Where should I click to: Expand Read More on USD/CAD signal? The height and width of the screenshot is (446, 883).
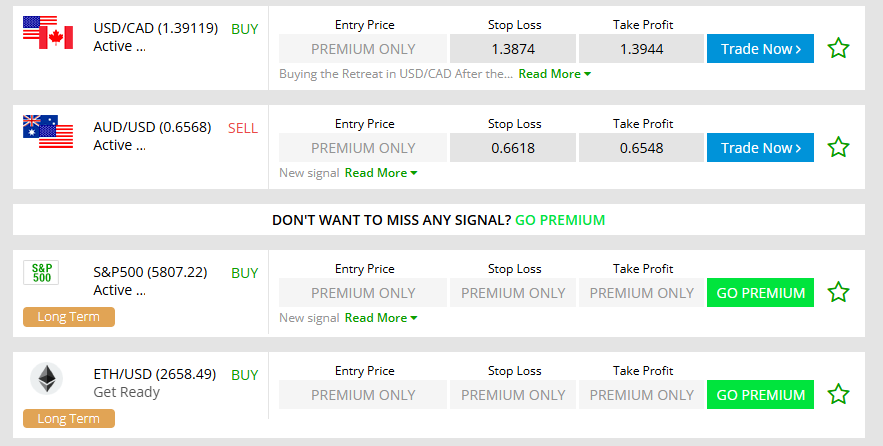(554, 74)
